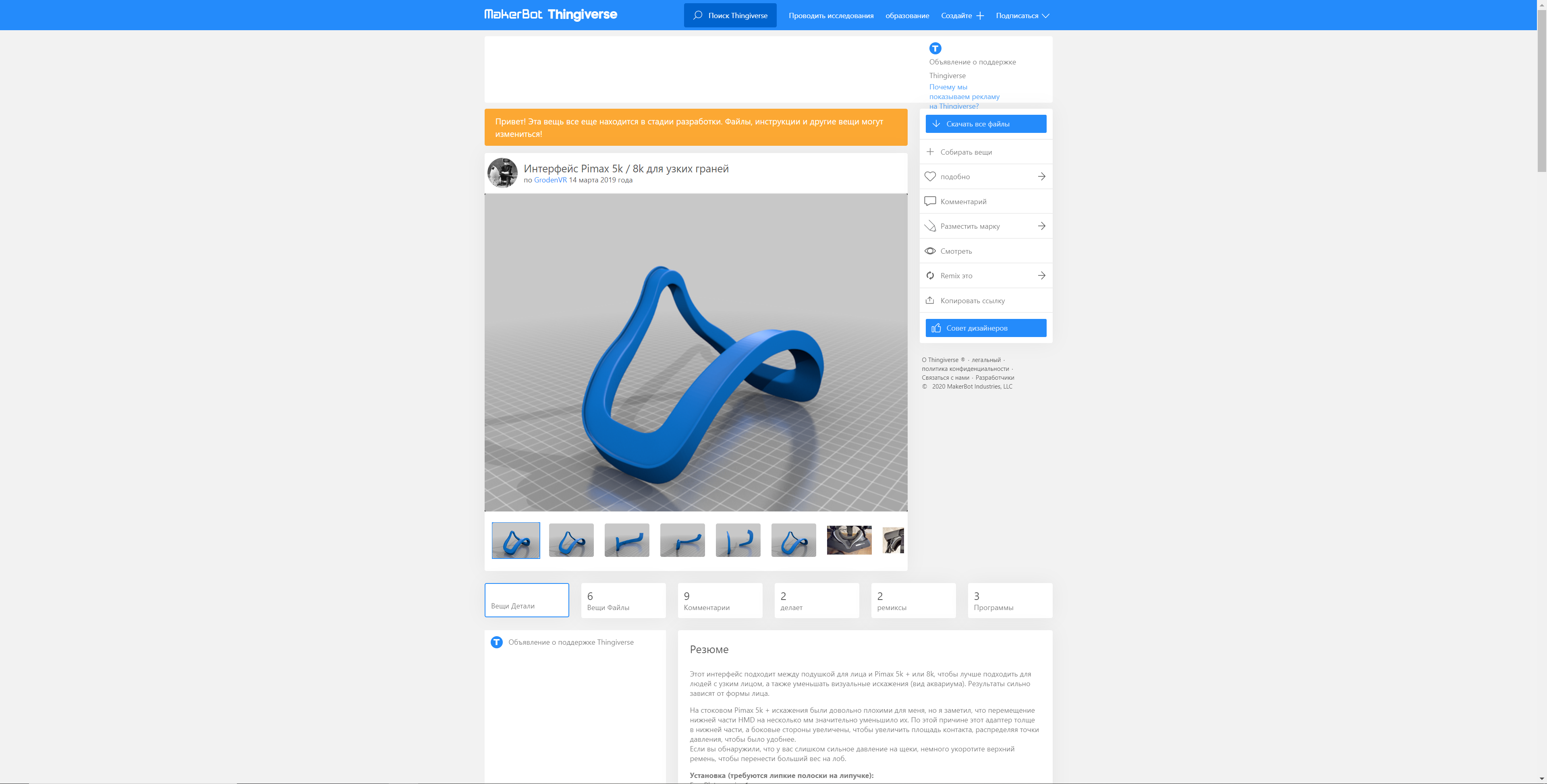Open the О Thingiverse footer link

(x=943, y=360)
